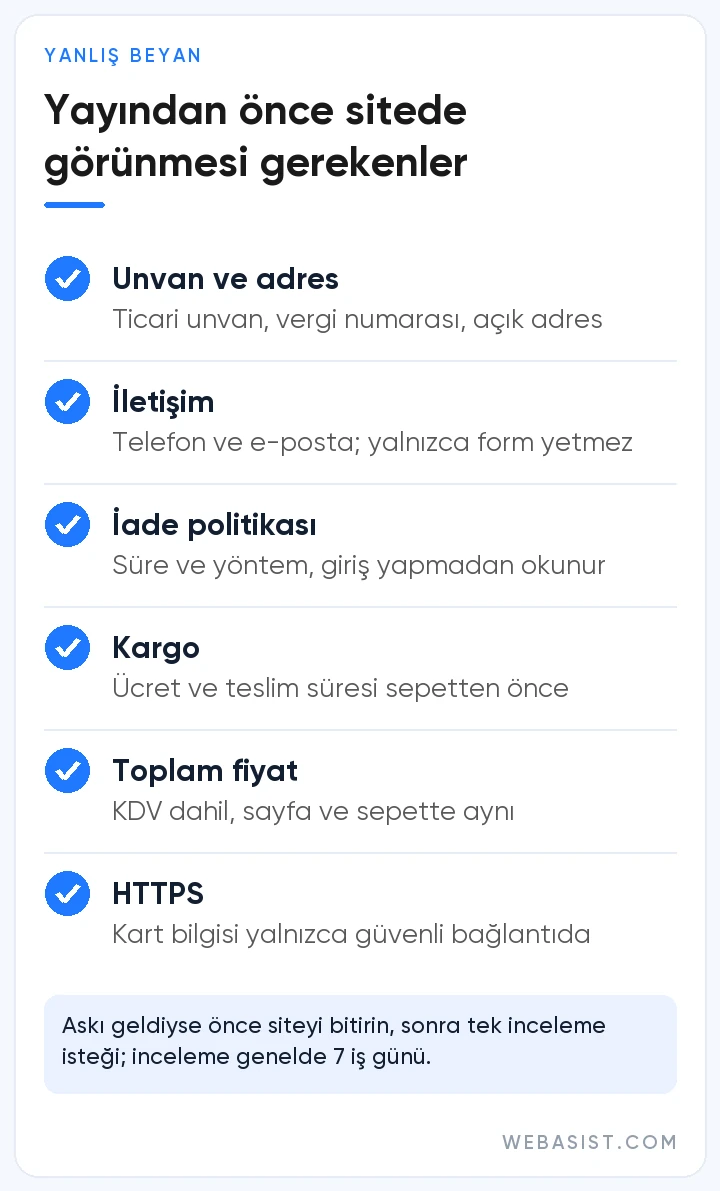
Task: Click the blue check beside Kargo
Action: (68, 648)
